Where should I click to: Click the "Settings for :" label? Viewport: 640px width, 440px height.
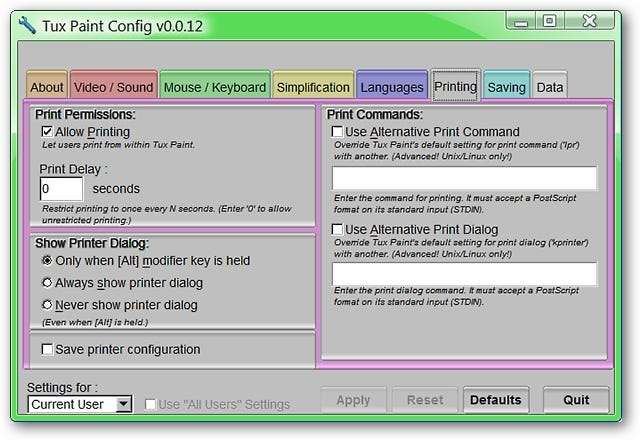(x=62, y=387)
